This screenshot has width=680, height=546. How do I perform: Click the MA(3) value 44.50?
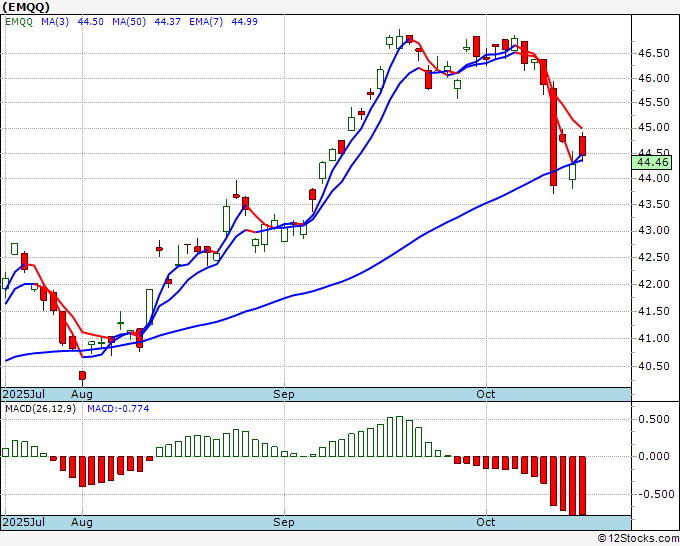(x=90, y=22)
